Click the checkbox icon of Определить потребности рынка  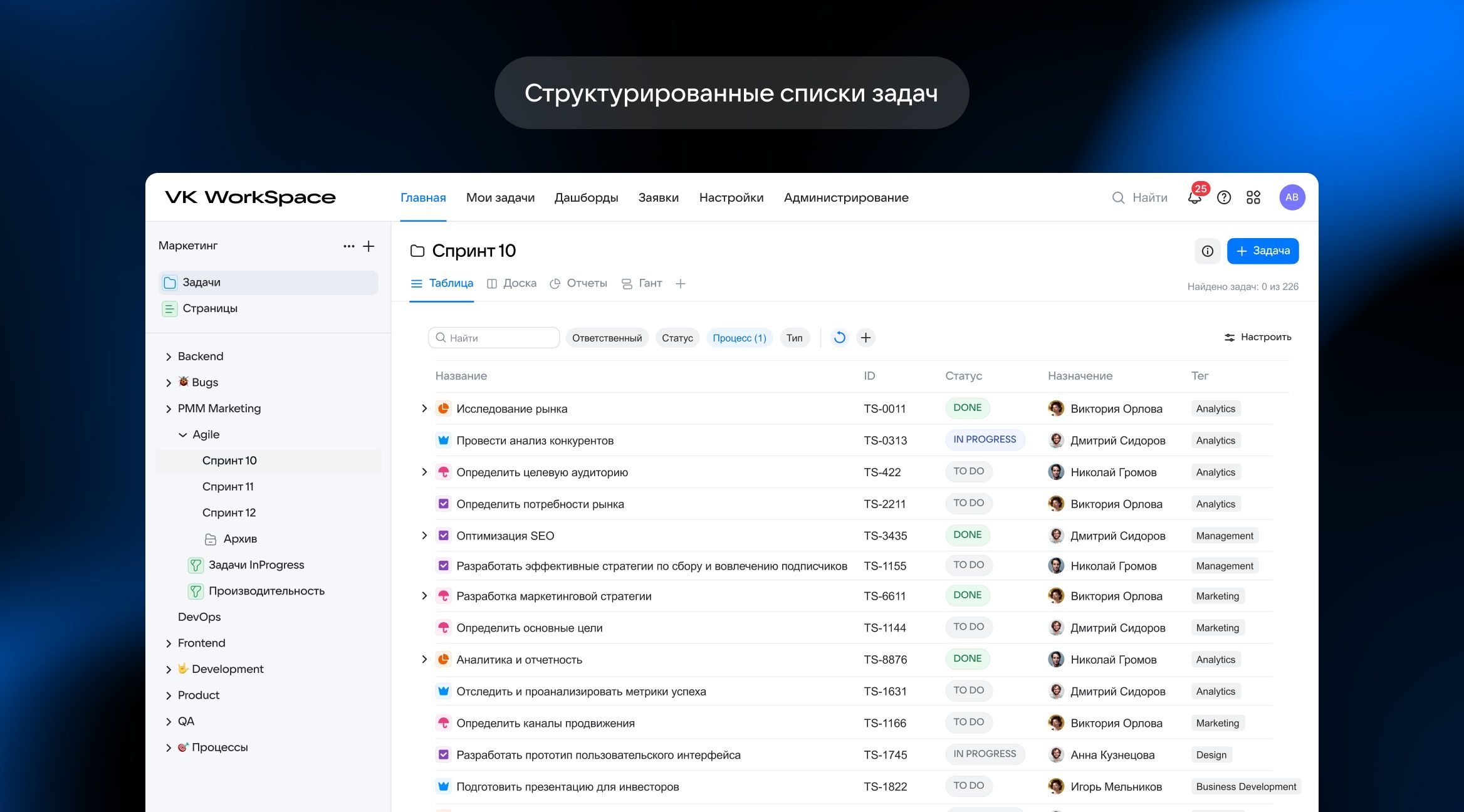(x=443, y=504)
